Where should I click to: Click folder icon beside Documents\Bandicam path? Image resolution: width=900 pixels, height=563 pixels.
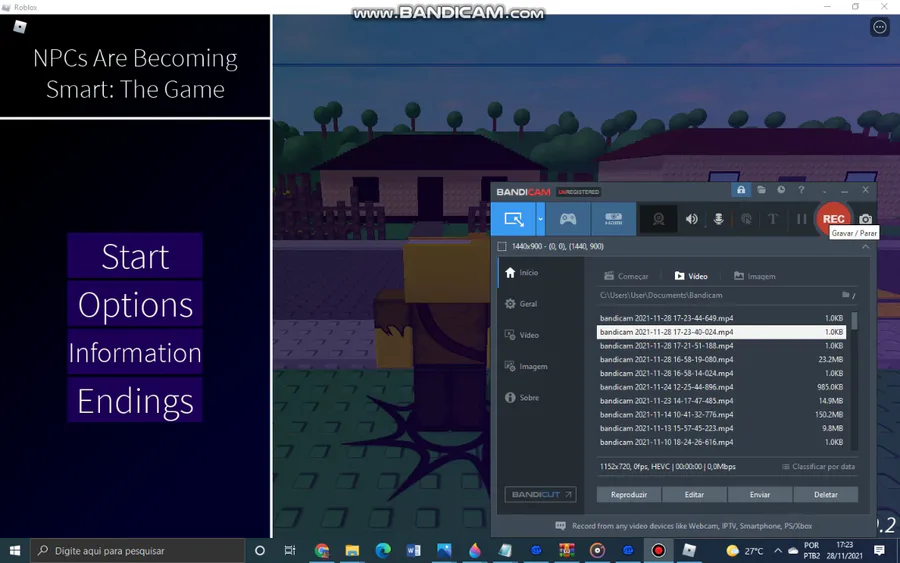pyautogui.click(x=845, y=295)
